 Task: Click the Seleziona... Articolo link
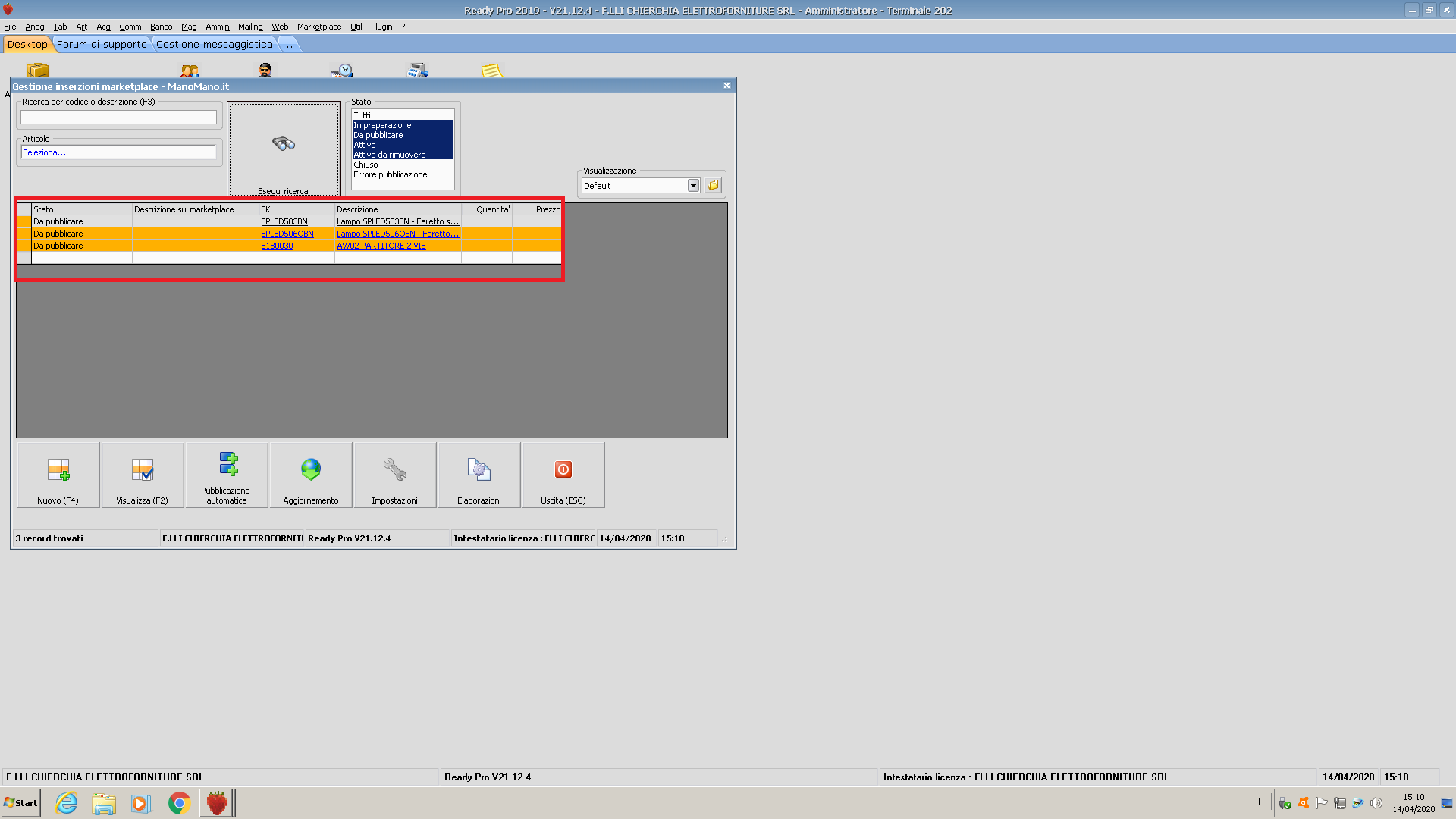point(44,153)
